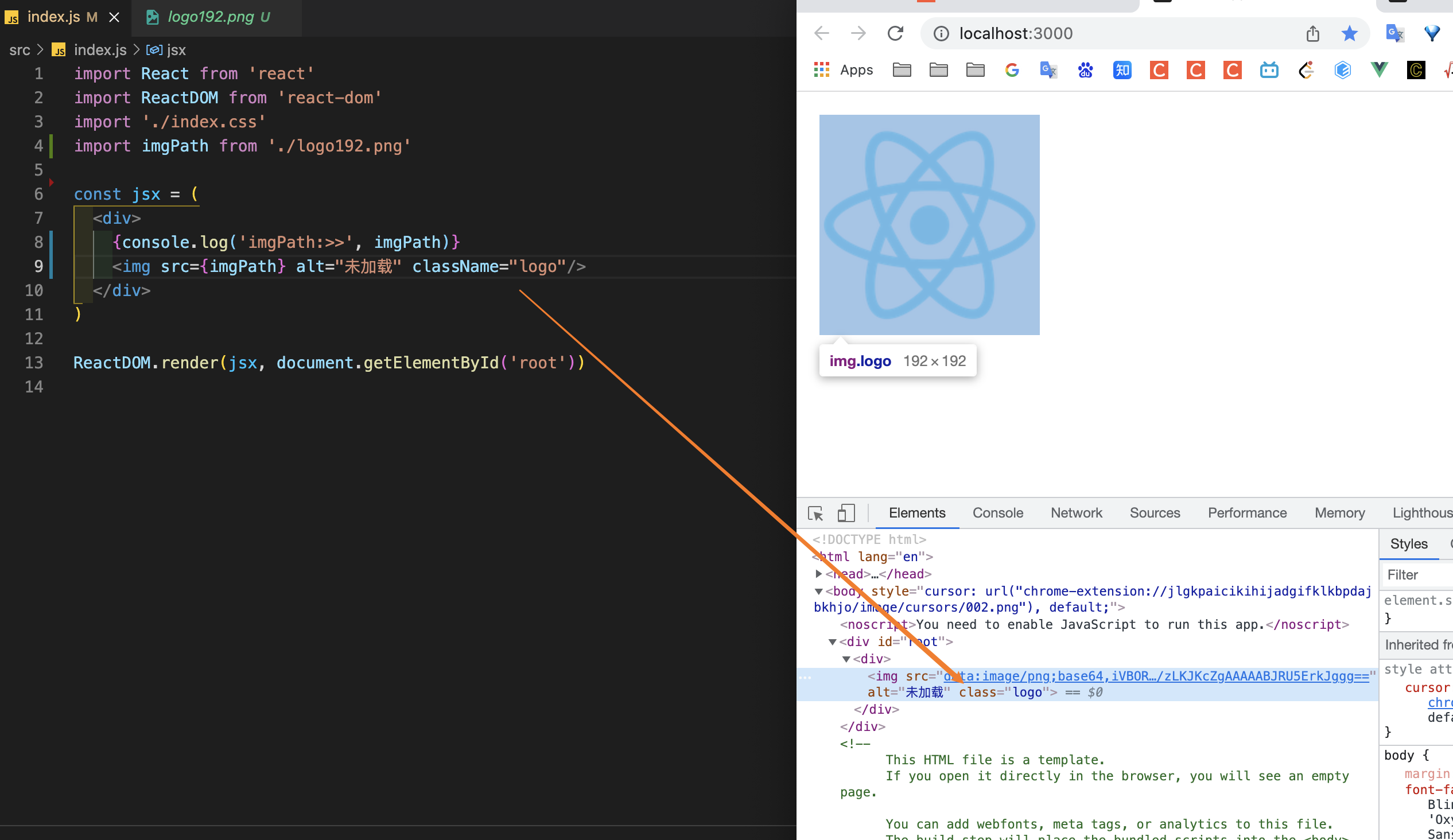Click the src breadcrumb segment

[20, 50]
